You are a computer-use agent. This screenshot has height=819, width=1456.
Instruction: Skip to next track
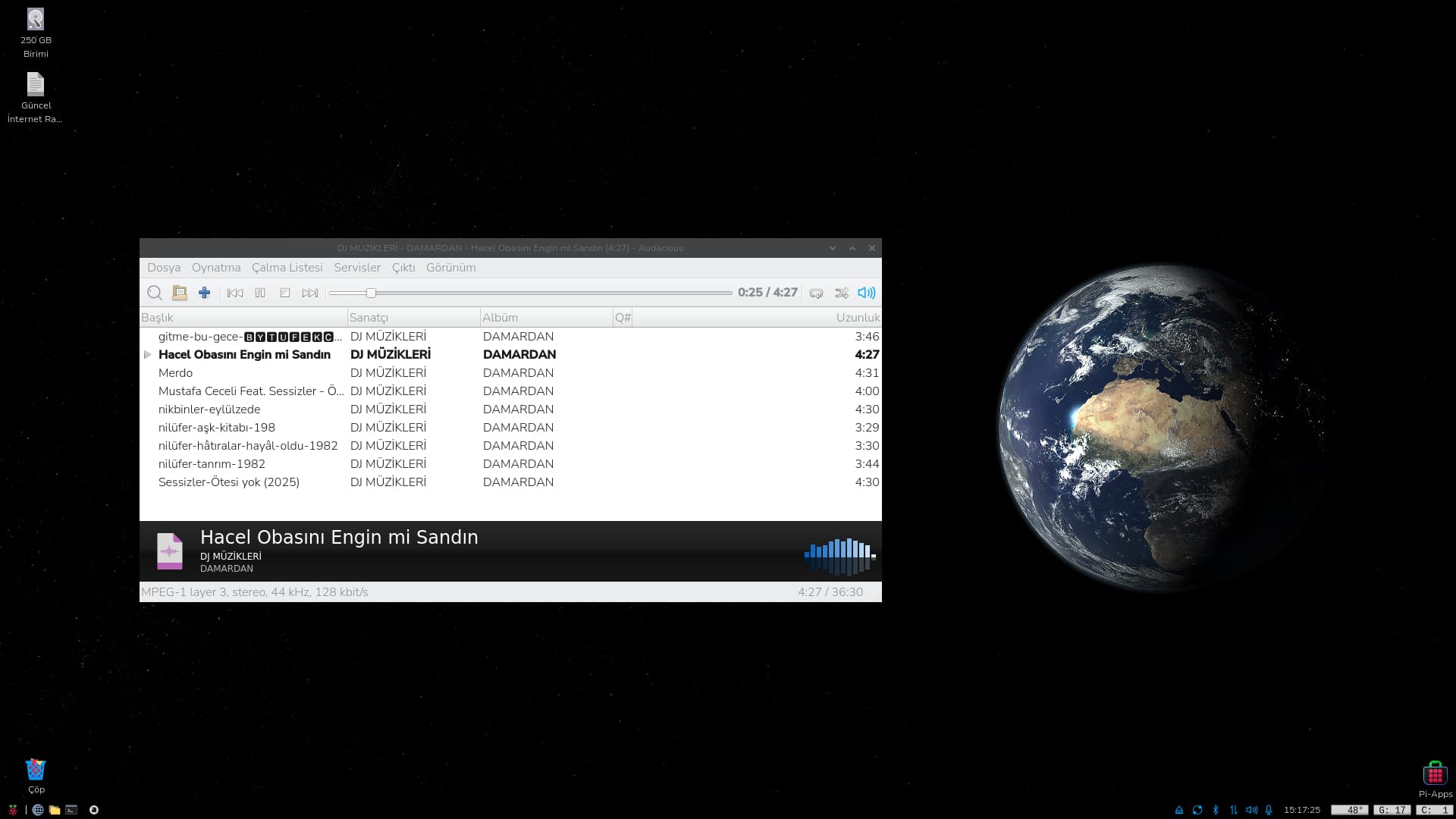[310, 293]
